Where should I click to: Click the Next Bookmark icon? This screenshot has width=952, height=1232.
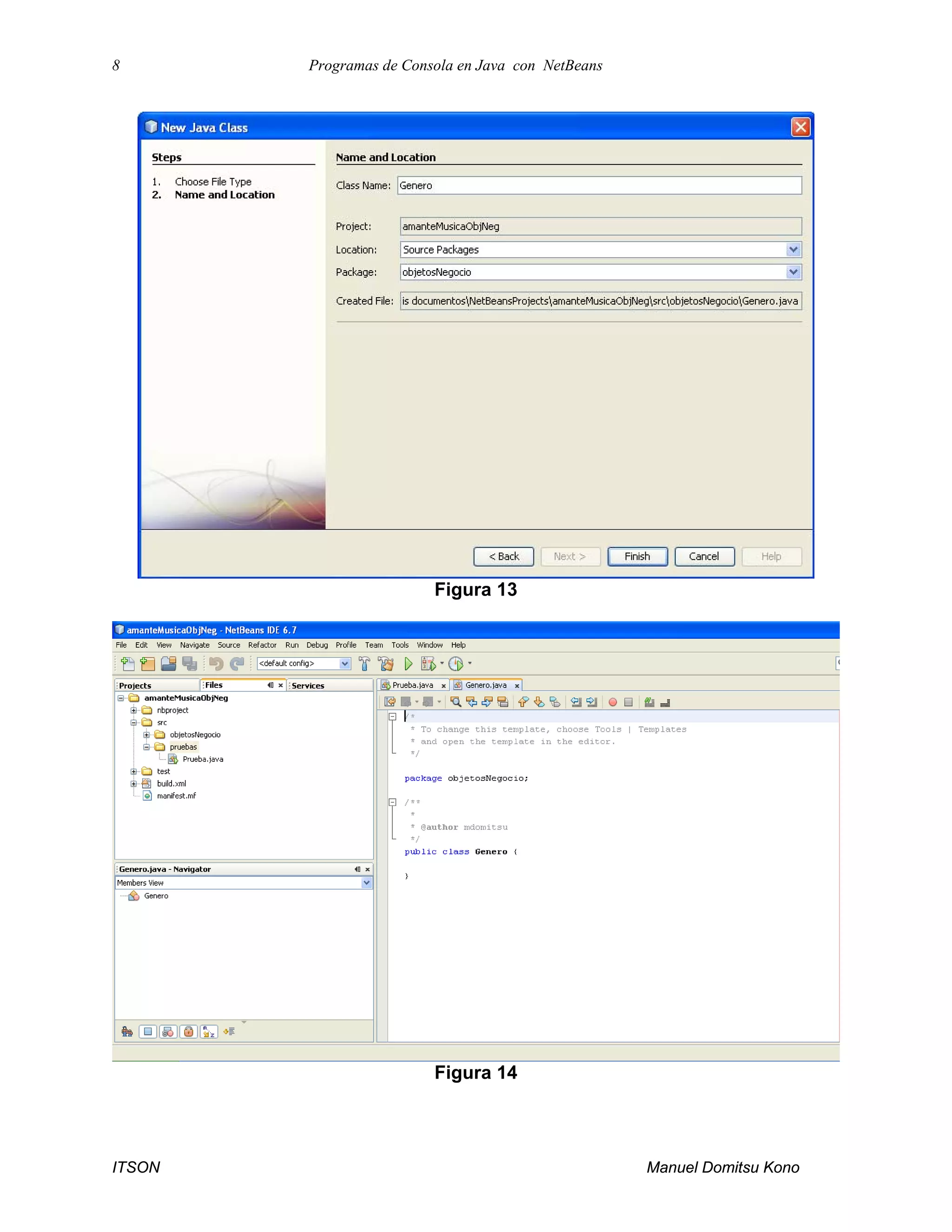(539, 702)
